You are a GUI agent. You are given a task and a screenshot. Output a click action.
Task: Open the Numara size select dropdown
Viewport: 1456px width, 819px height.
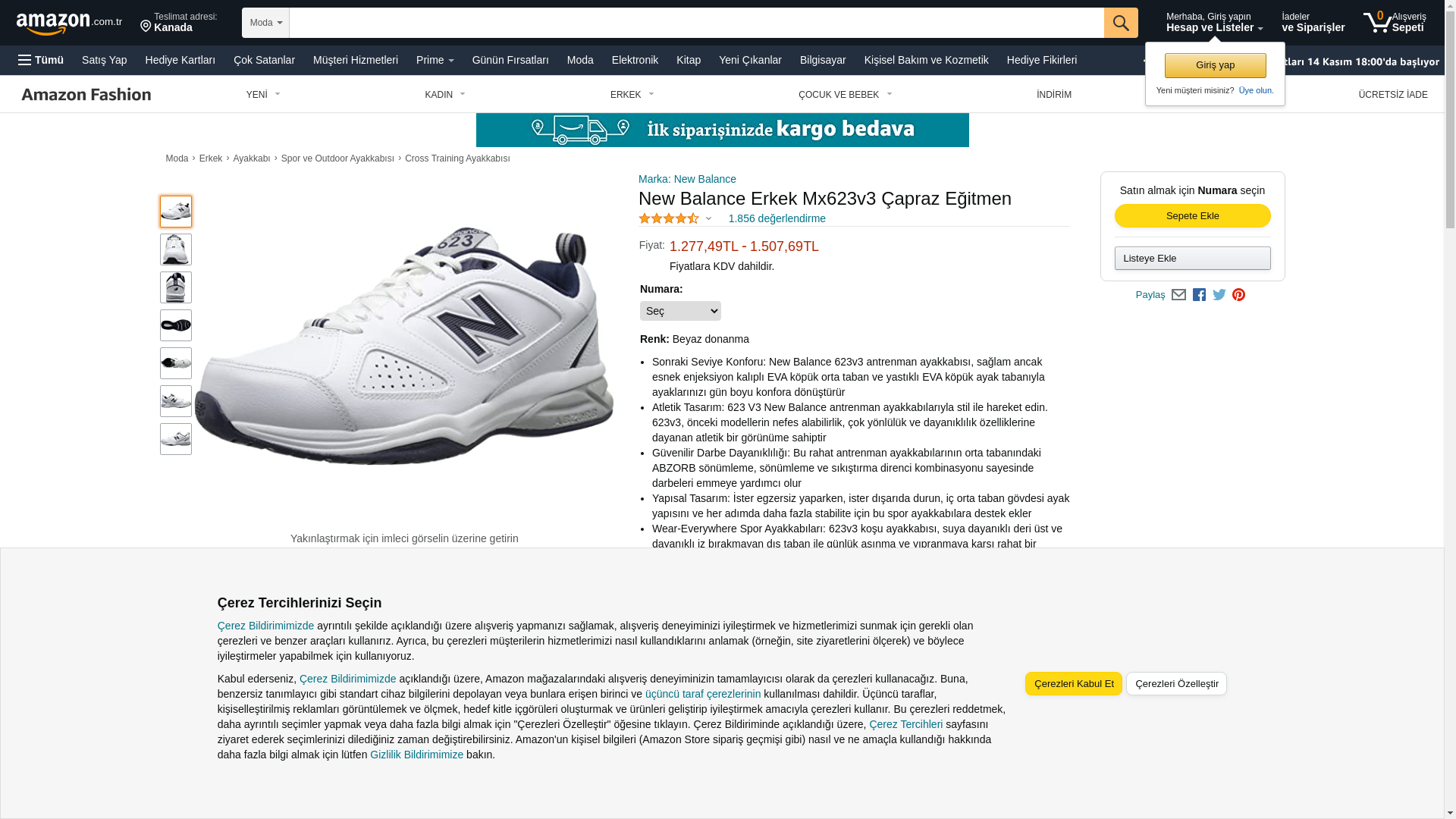[x=680, y=311]
